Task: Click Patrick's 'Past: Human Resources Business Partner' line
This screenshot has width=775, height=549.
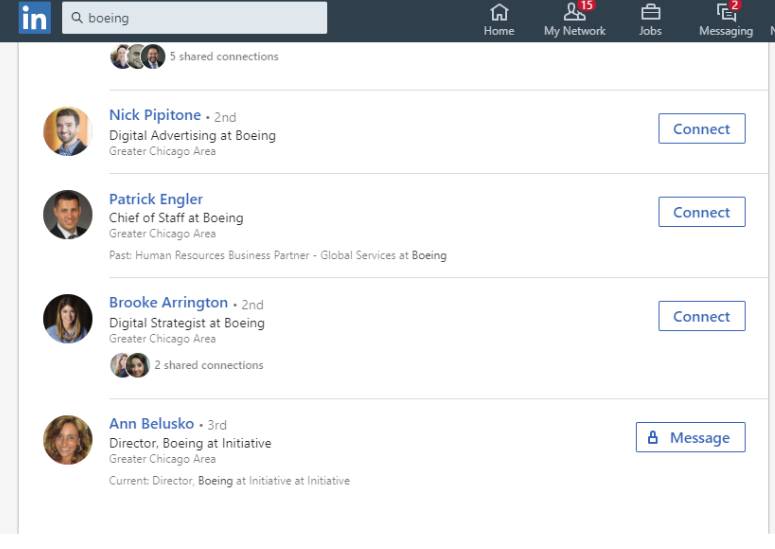Action: click(x=278, y=255)
